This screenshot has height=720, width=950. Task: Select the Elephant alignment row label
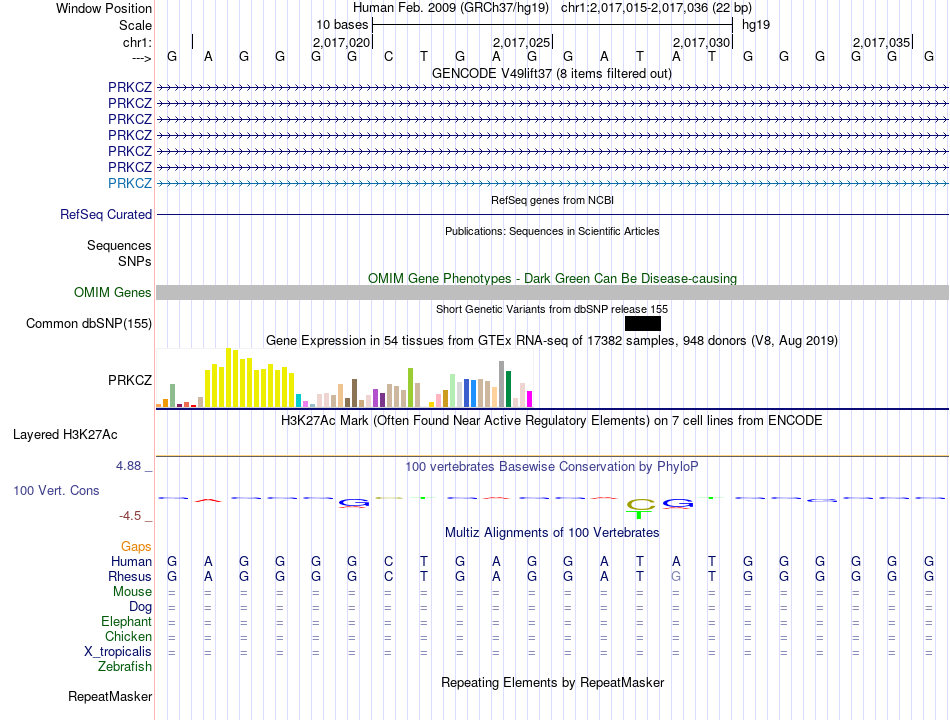tap(127, 622)
